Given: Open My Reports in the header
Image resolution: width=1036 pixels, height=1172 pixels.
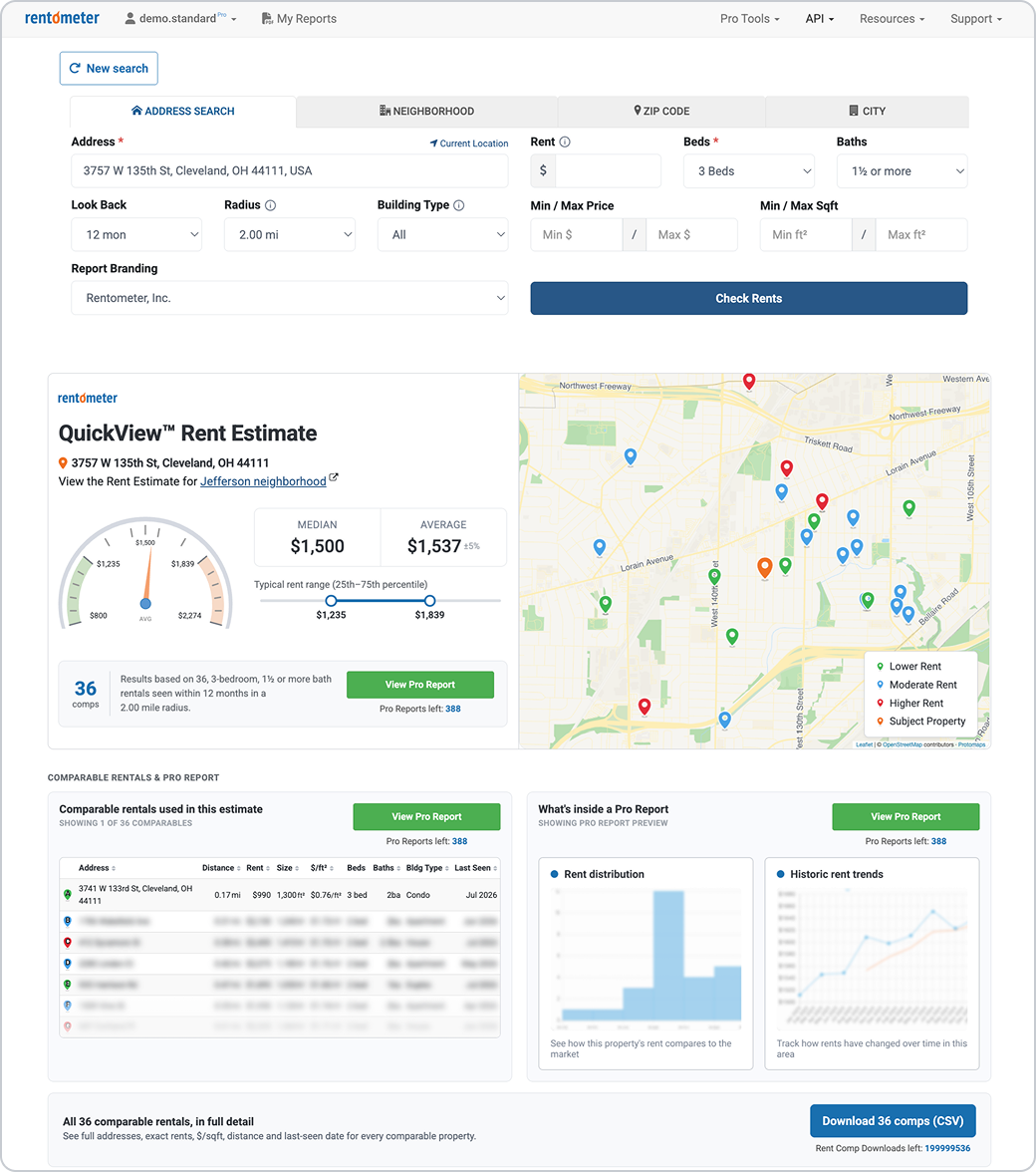Looking at the screenshot, I should (299, 19).
